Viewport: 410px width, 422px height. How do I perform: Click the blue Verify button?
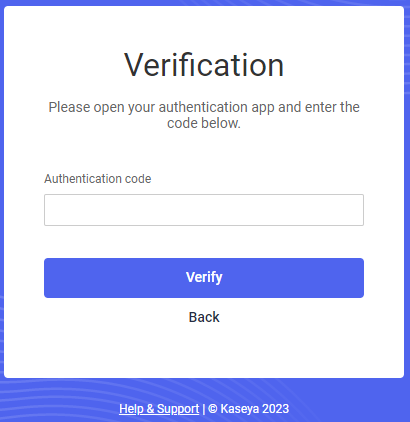(x=204, y=278)
